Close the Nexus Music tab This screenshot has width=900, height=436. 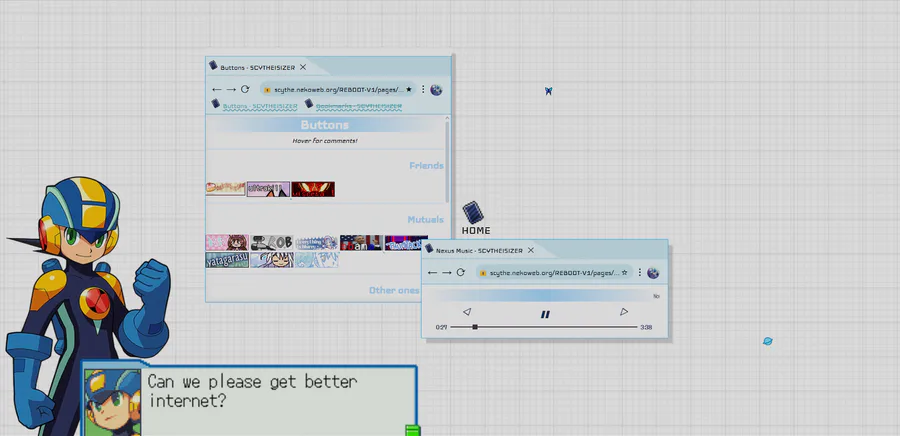tap(531, 250)
